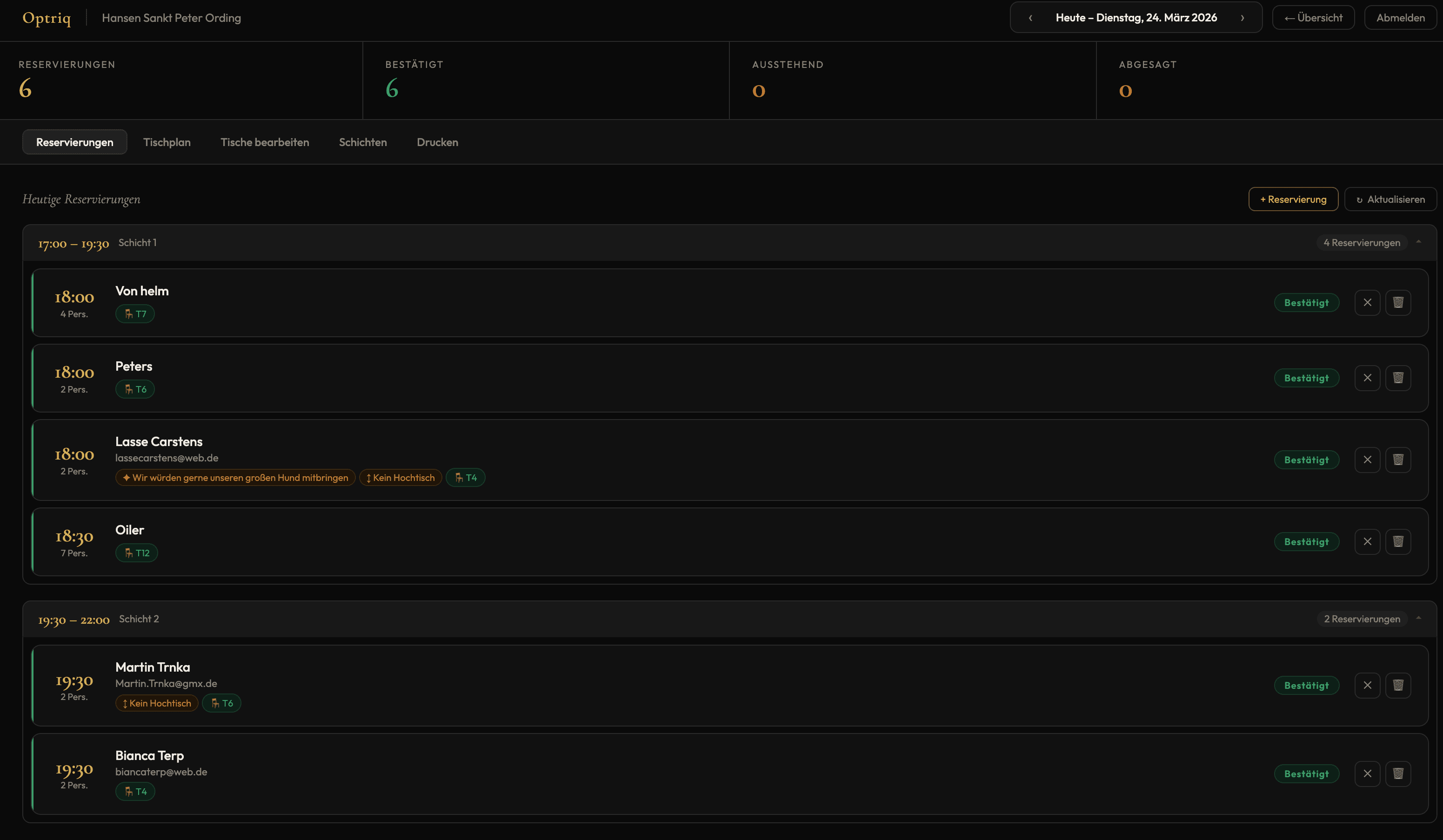Delete the Bianca Terp reservation via trash icon
The height and width of the screenshot is (840, 1443).
point(1398,773)
